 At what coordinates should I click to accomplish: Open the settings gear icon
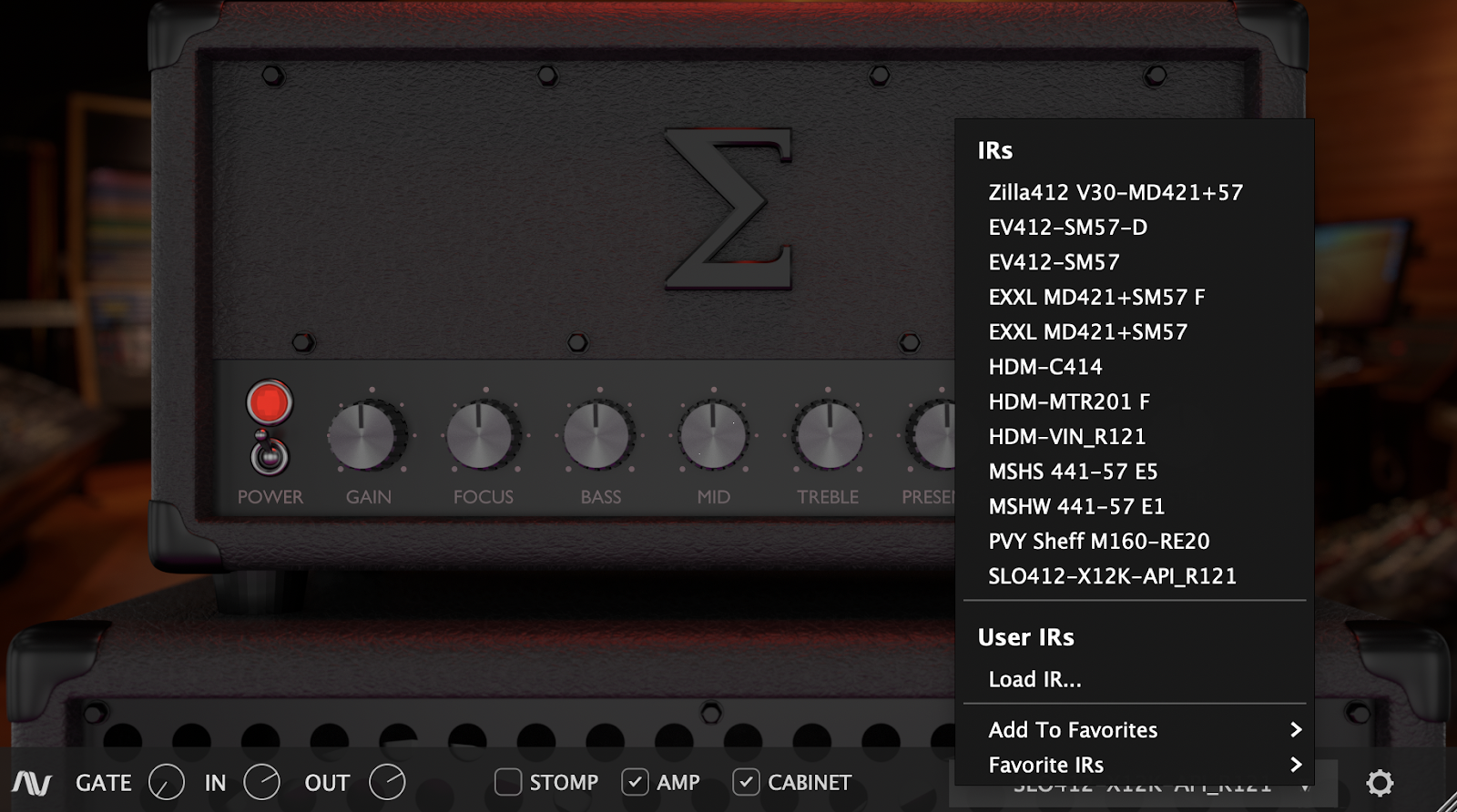click(1380, 783)
